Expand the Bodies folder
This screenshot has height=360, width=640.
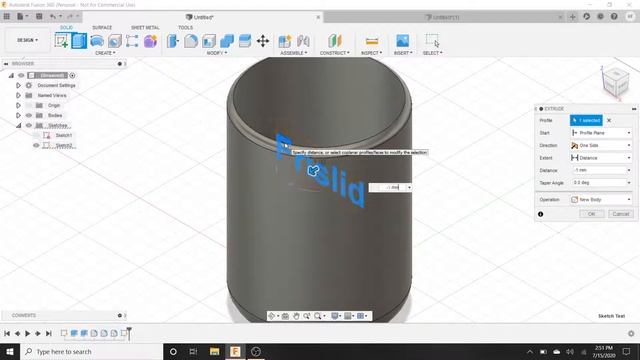18,116
